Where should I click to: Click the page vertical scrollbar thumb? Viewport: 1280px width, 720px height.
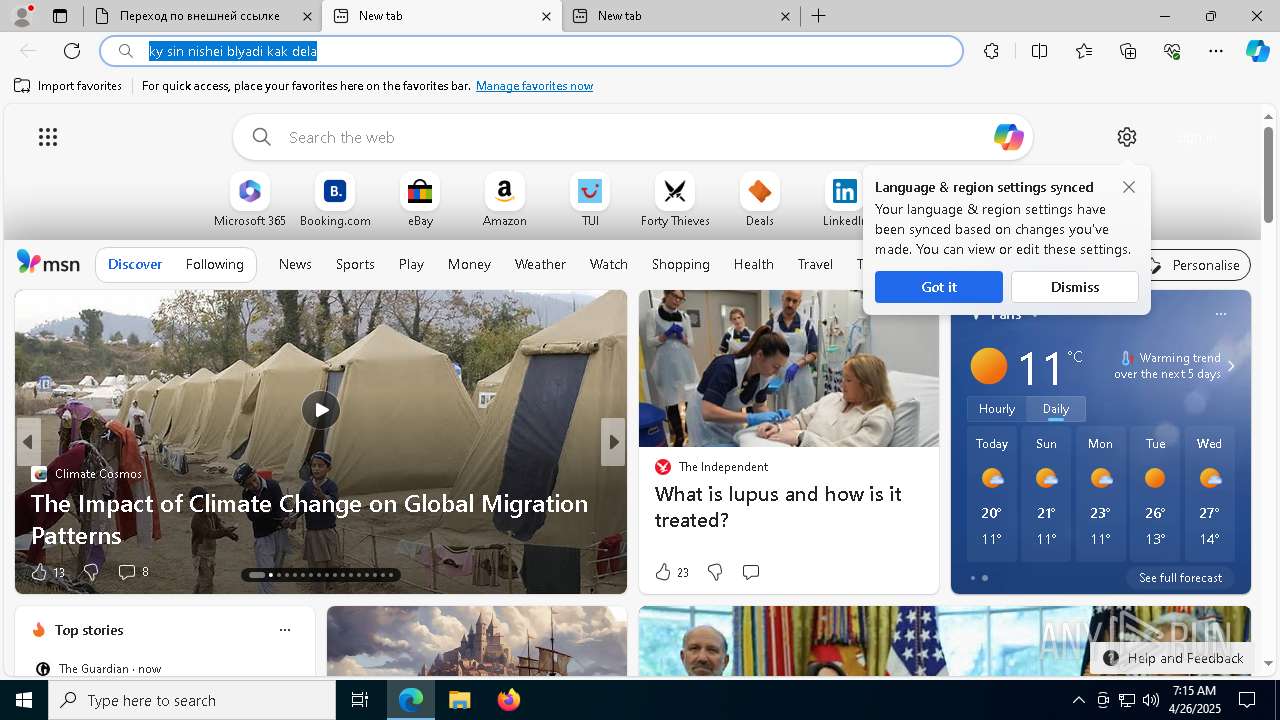(x=1268, y=175)
